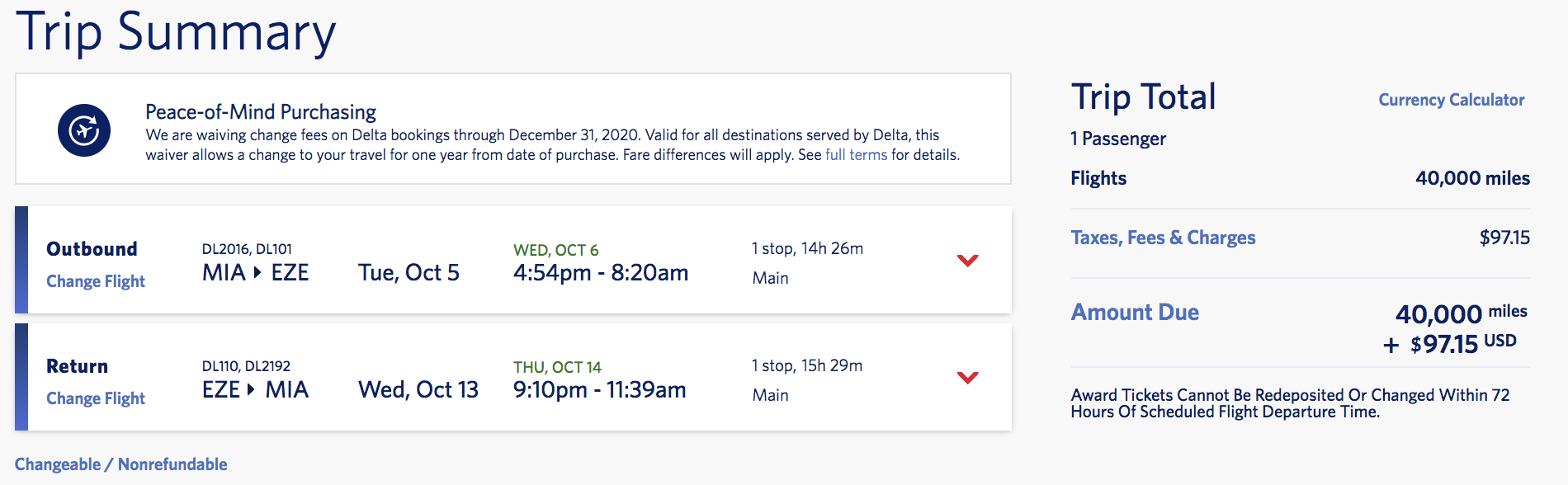Click the DL110, DL2192 flight numbers

[246, 366]
